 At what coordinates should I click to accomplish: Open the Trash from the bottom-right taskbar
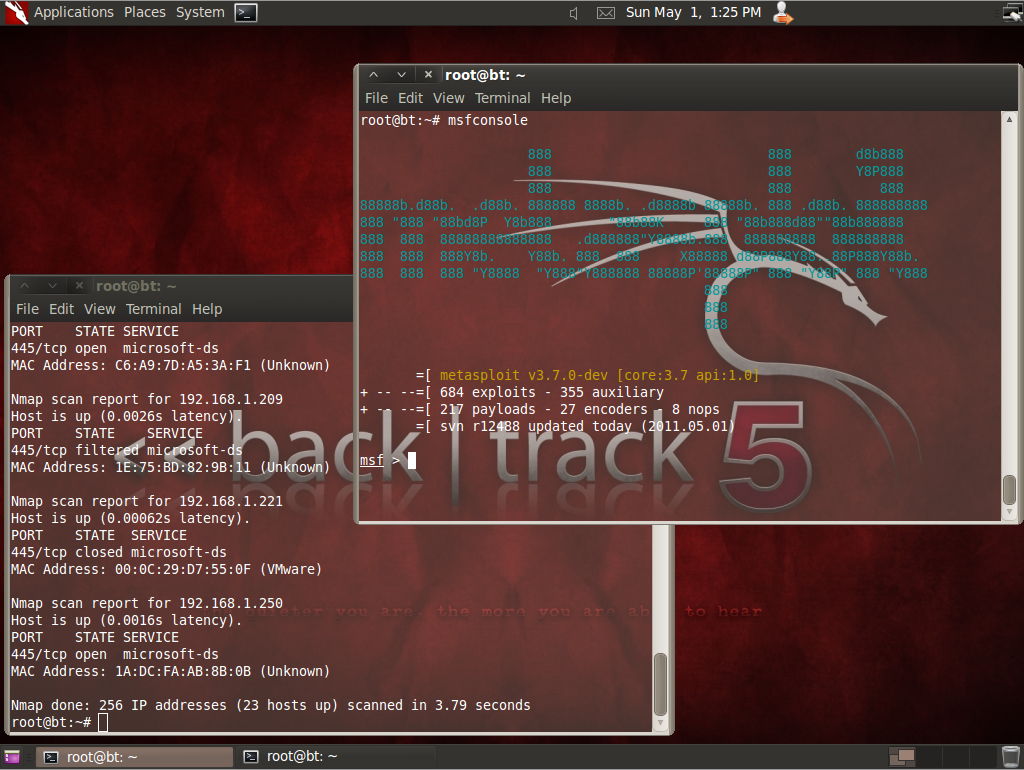pyautogui.click(x=1010, y=756)
